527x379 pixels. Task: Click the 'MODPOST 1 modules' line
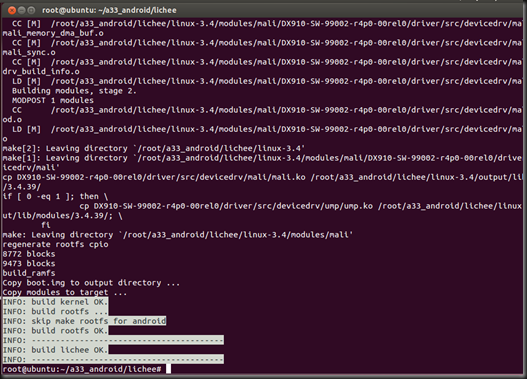tap(53, 100)
